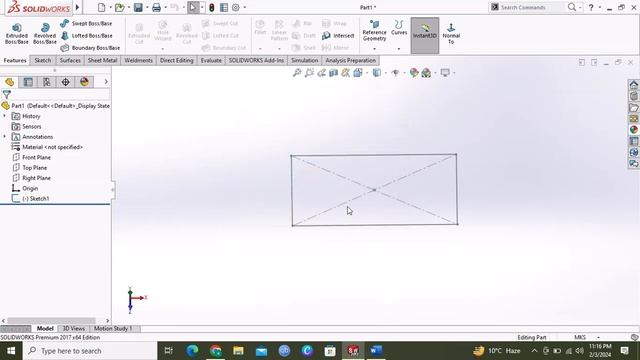Save the part with Save icon

coord(138,7)
